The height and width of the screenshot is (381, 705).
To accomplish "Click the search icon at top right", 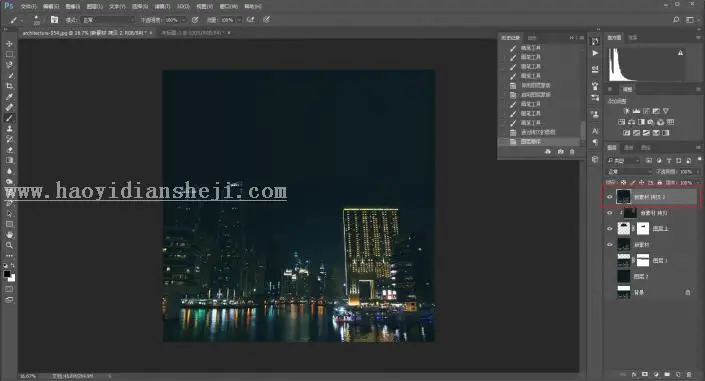I will (676, 20).
